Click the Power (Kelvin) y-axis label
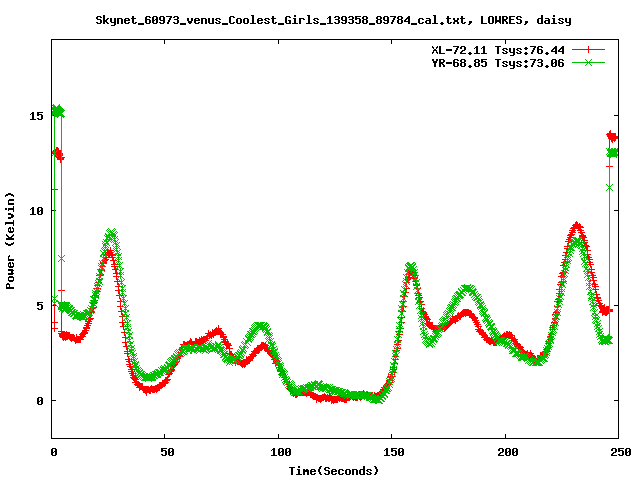This screenshot has height=480, width=640. pyautogui.click(x=11, y=240)
